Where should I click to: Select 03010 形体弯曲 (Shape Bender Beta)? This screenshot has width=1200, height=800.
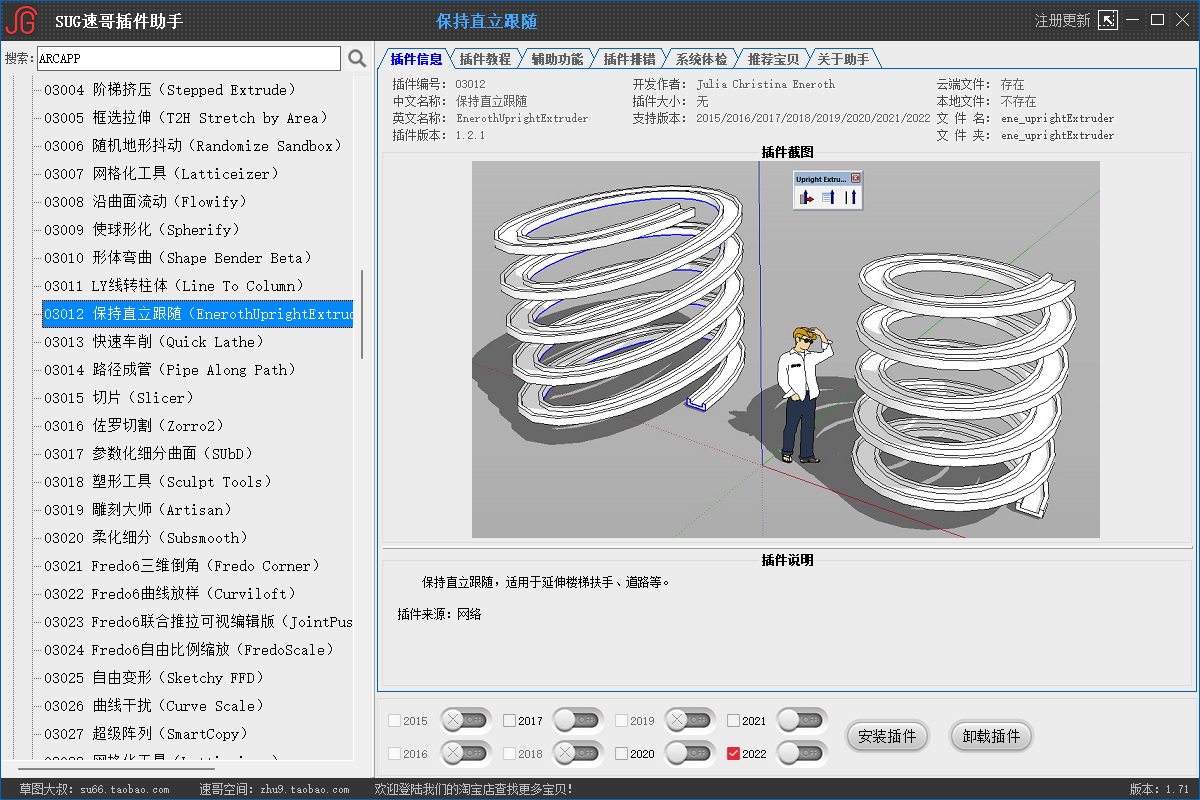point(179,258)
